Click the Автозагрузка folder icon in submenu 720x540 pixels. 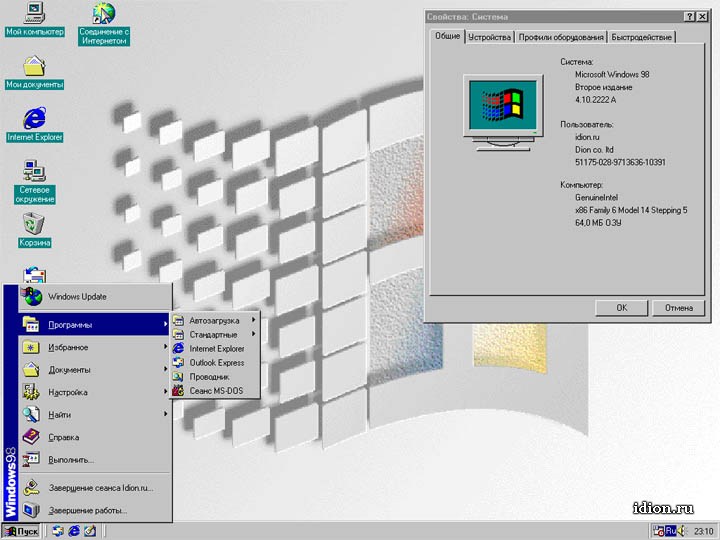178,321
